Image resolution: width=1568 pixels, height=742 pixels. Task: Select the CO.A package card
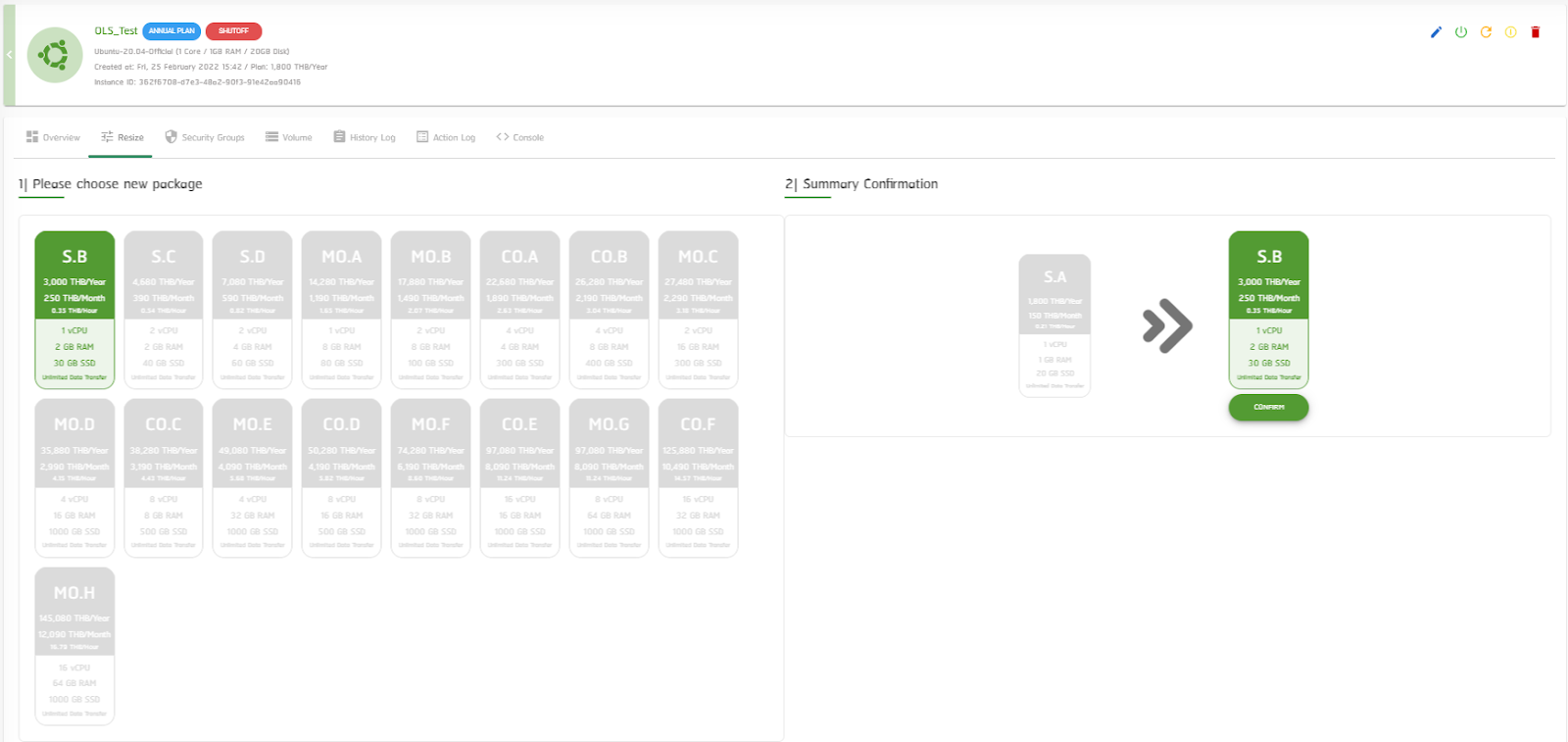[519, 310]
